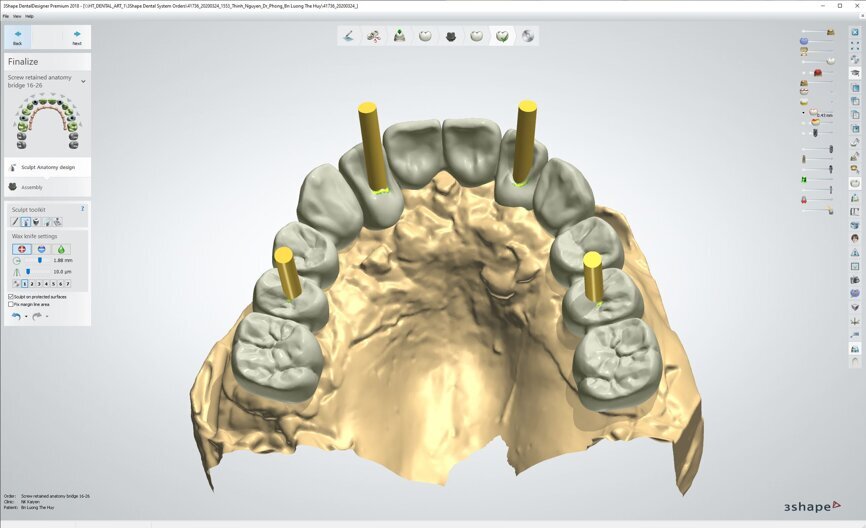The height and width of the screenshot is (528, 866).
Task: Enable Fix margin line area checkbox
Action: (x=11, y=304)
